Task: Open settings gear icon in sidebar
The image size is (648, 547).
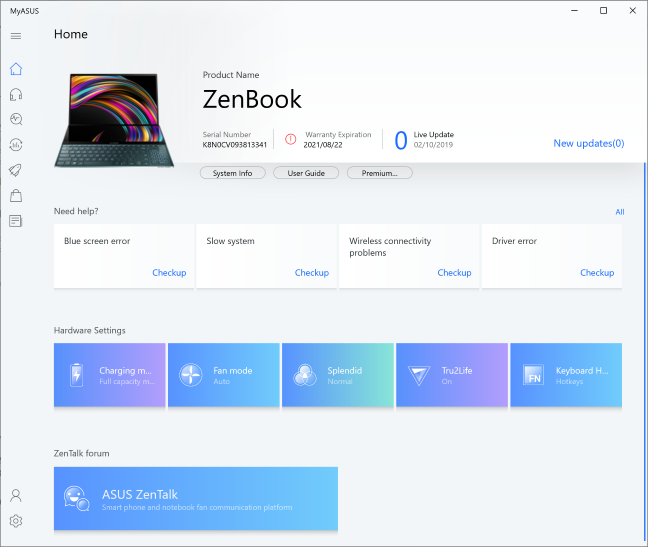Action: (16, 521)
